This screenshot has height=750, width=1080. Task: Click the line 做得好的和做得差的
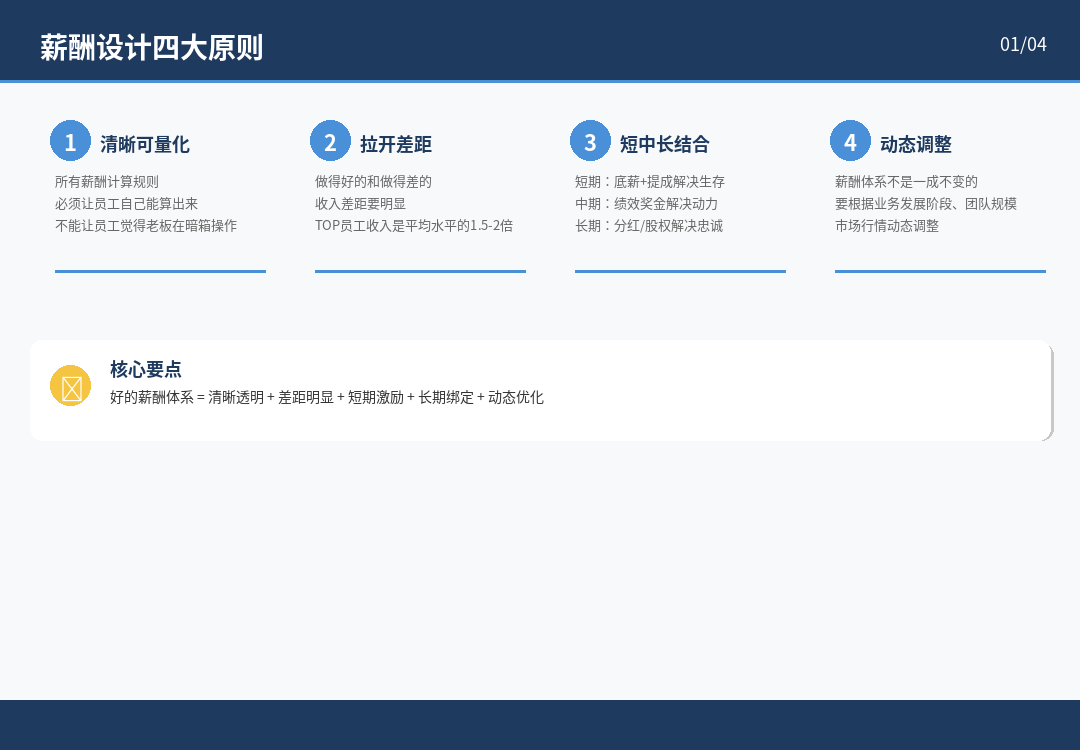[373, 182]
